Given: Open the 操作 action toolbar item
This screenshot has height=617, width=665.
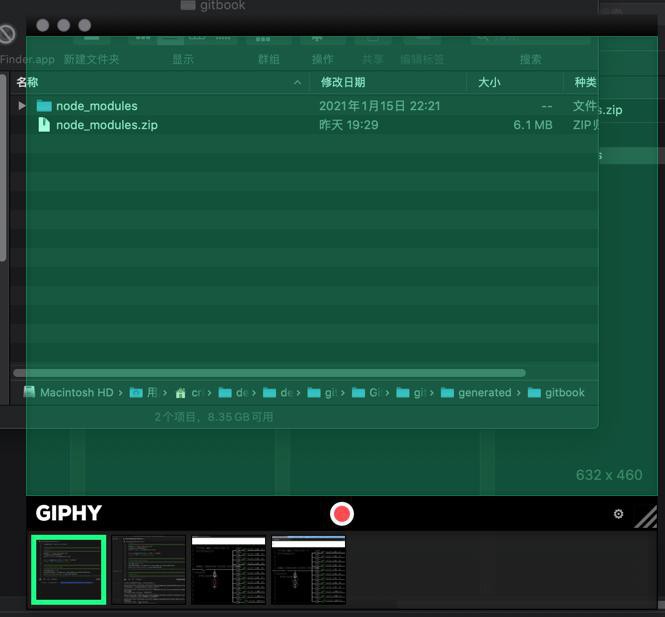Looking at the screenshot, I should (x=322, y=59).
